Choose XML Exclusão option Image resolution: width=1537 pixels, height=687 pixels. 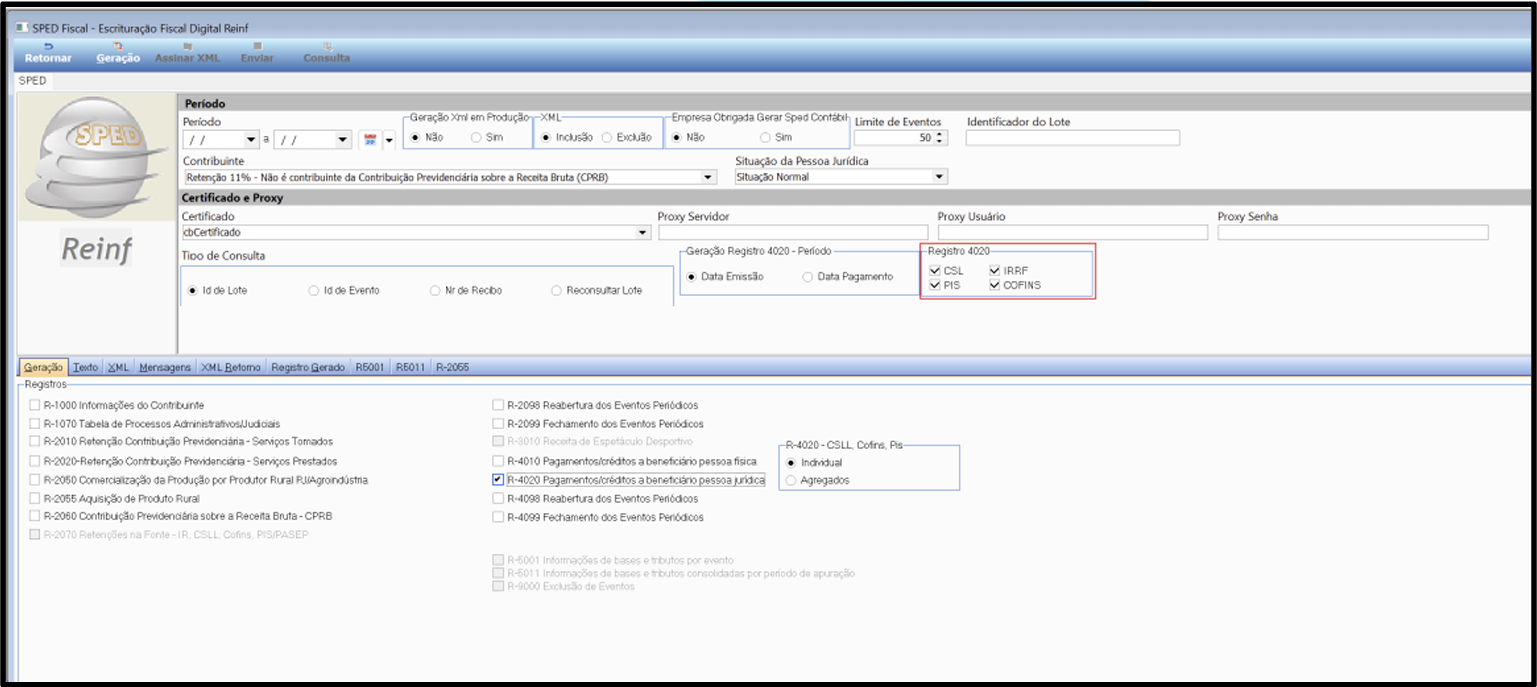627,137
